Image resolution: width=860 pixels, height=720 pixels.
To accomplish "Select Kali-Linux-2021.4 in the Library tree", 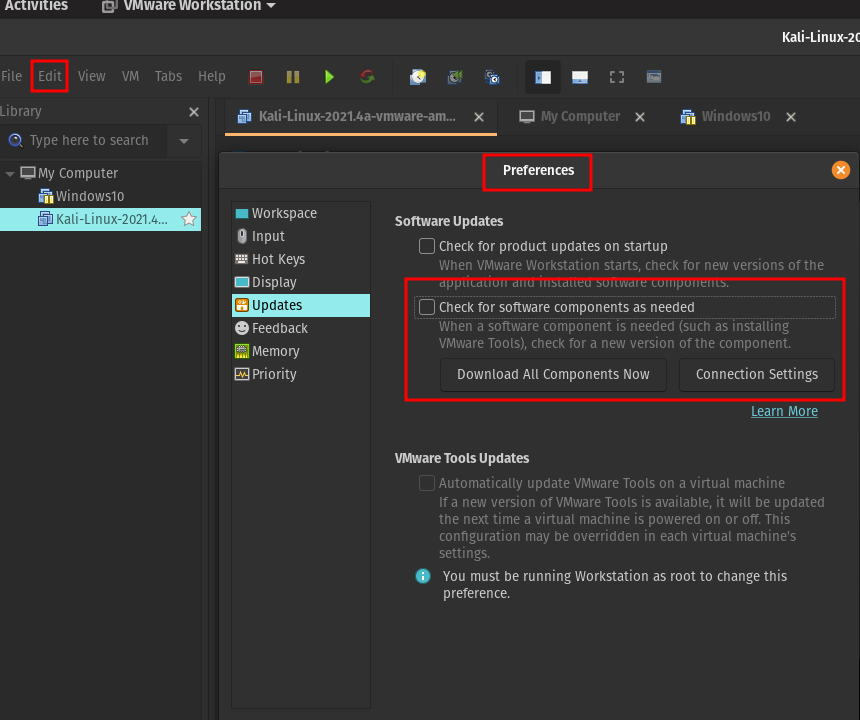I will point(100,219).
